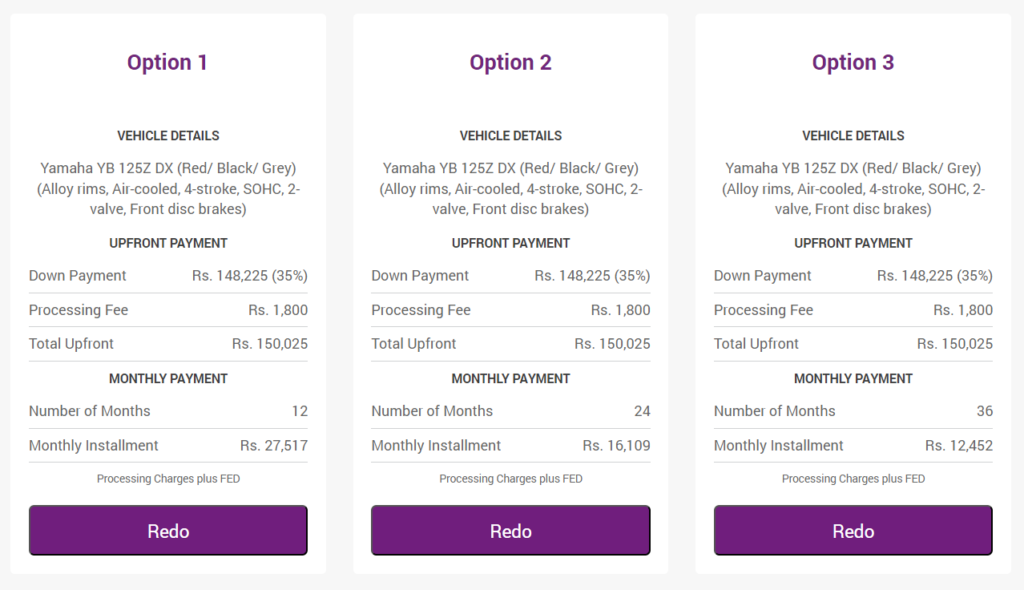Viewport: 1024px width, 590px height.
Task: Click the 24 months value in Option 2
Action: (642, 411)
